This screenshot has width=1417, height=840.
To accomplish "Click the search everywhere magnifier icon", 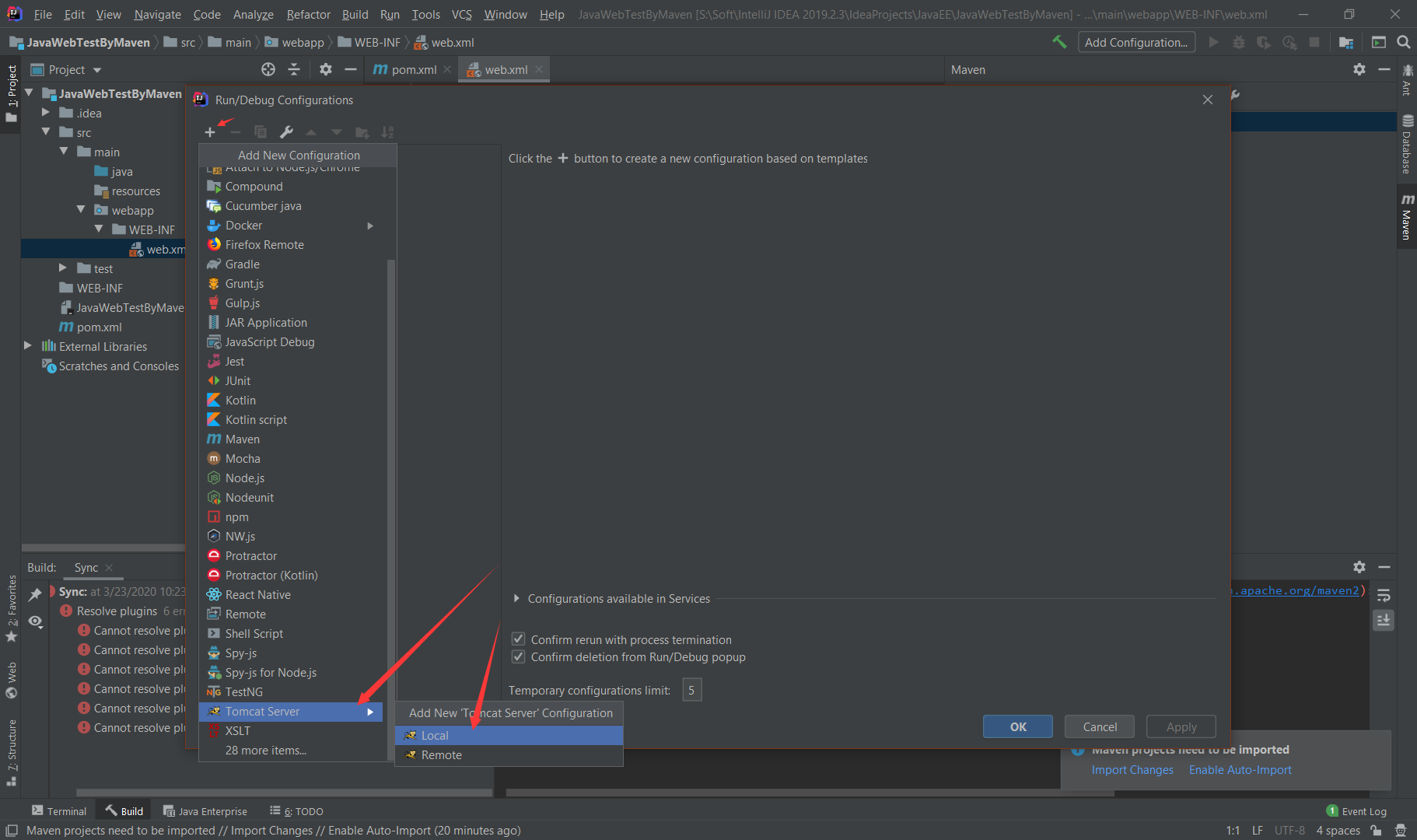I will coord(1404,42).
